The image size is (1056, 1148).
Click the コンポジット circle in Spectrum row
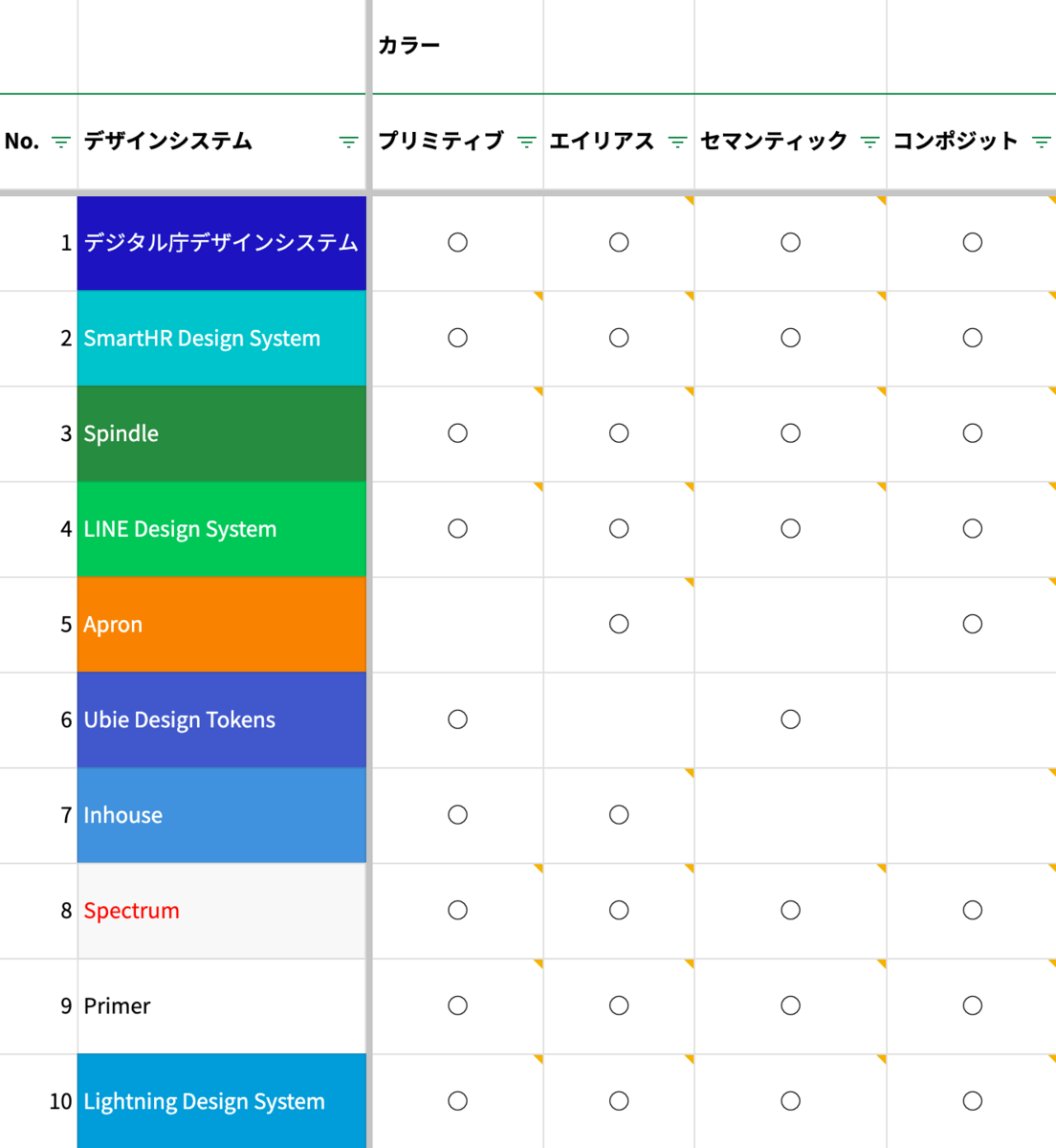tap(973, 911)
